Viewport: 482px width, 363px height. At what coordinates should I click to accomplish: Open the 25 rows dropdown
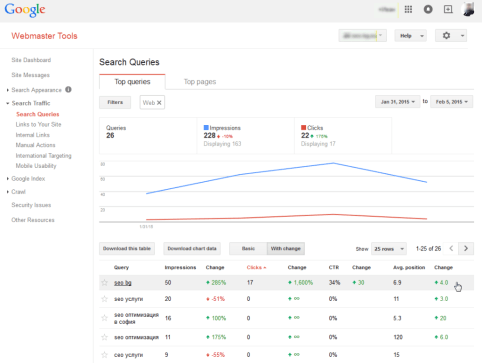(389, 249)
